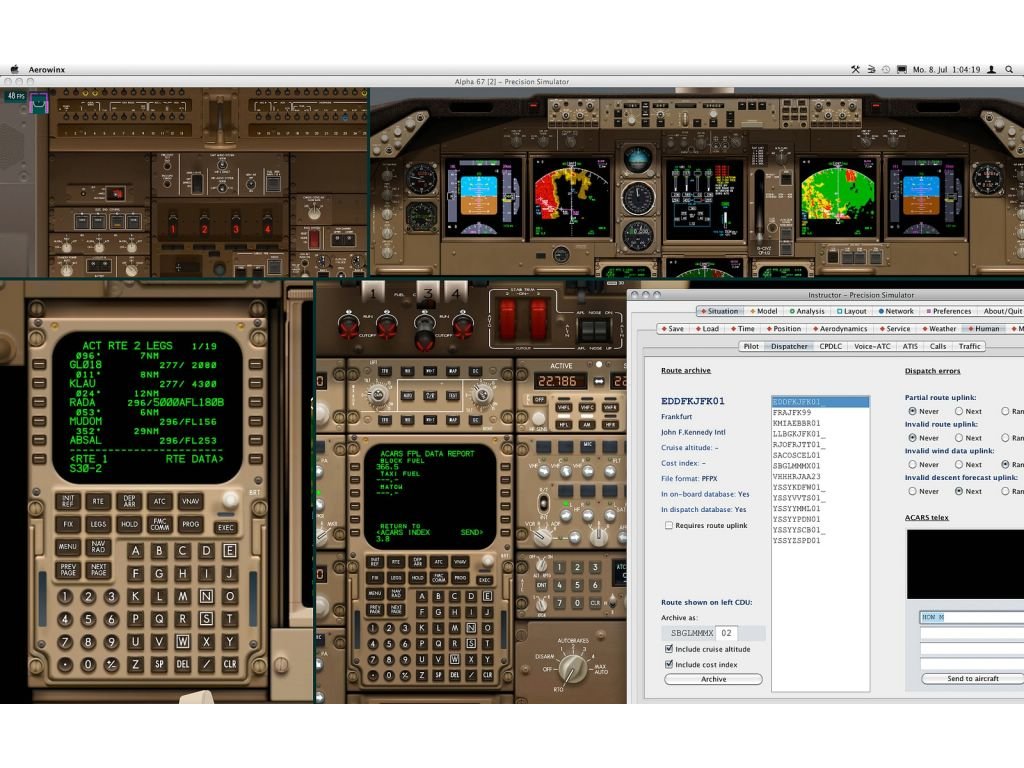This screenshot has height=768, width=1024.
Task: Open the Apple menu
Action: (14, 69)
